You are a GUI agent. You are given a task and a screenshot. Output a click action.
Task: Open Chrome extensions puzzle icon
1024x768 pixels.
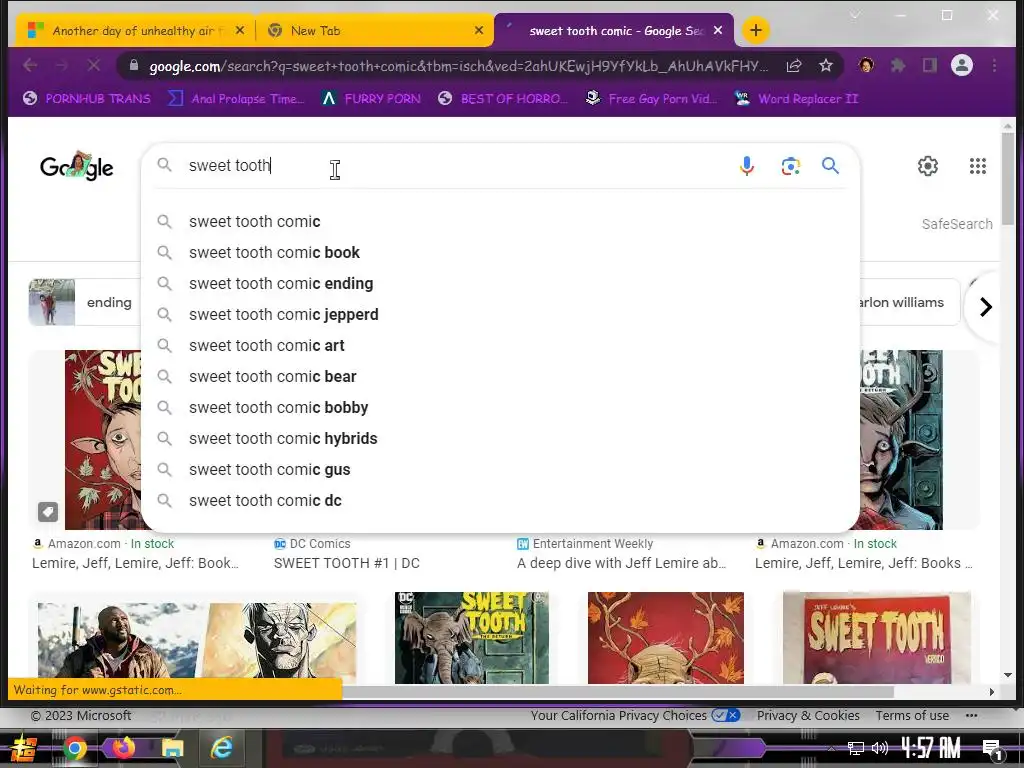(898, 65)
